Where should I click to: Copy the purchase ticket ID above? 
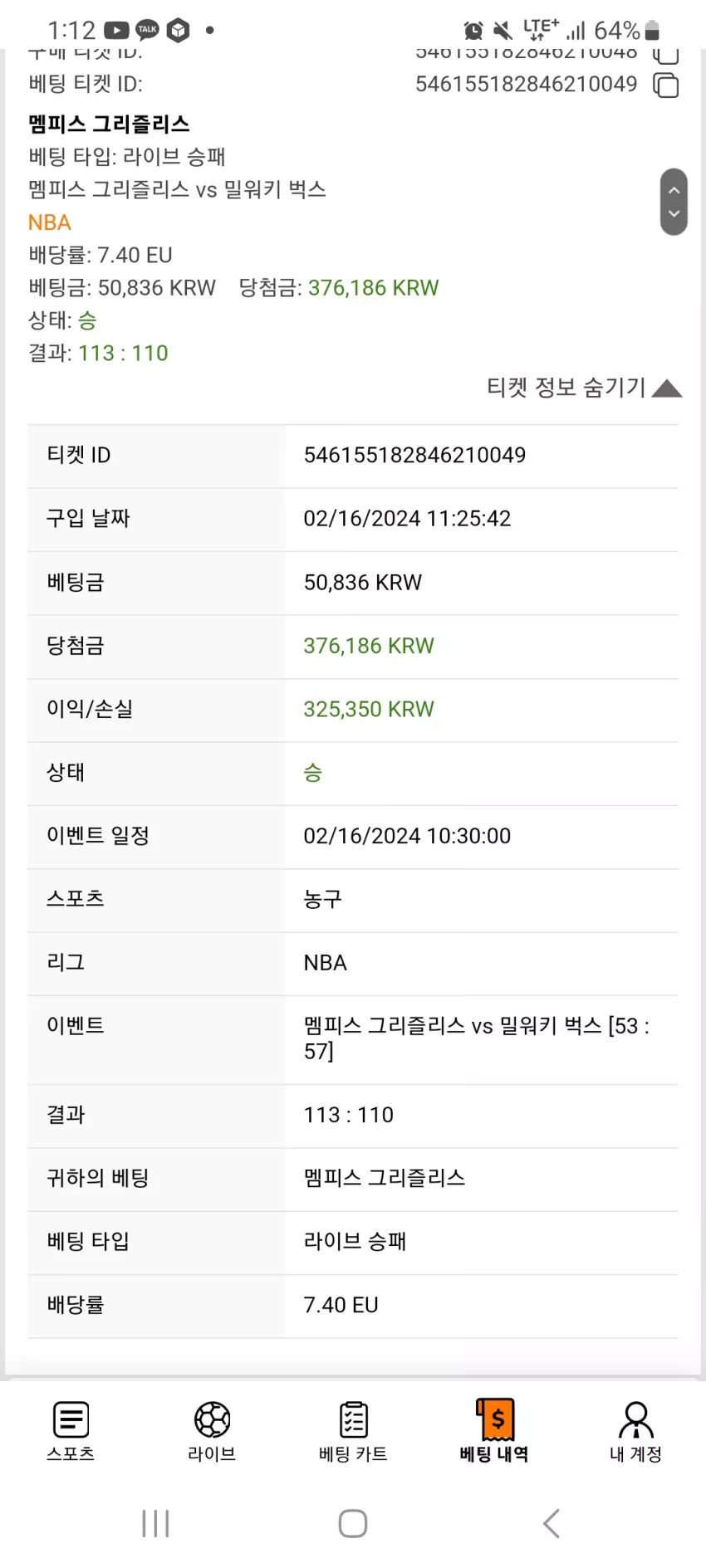(666, 56)
